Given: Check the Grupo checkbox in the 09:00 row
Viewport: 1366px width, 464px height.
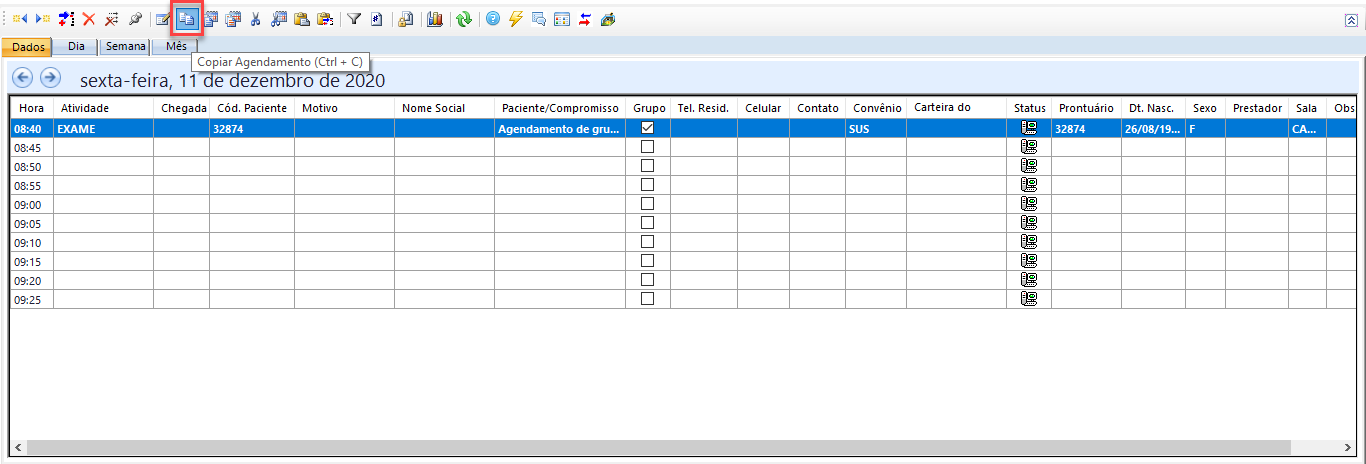Looking at the screenshot, I should tap(647, 204).
